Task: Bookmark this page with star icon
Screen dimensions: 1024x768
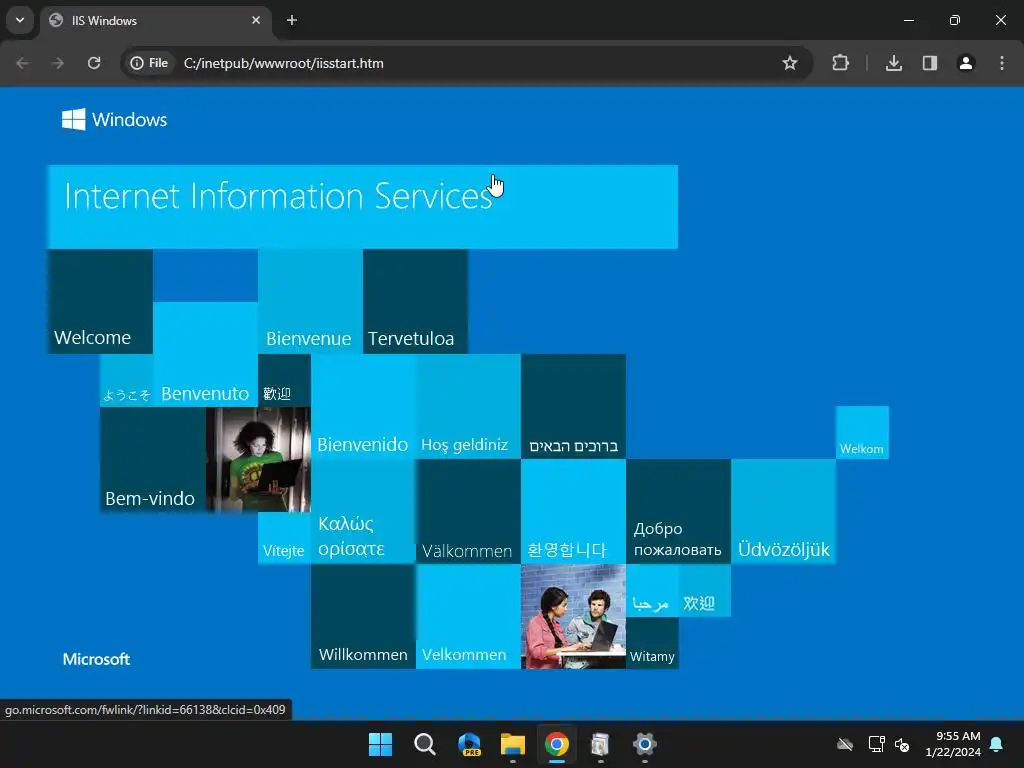Action: (x=790, y=63)
